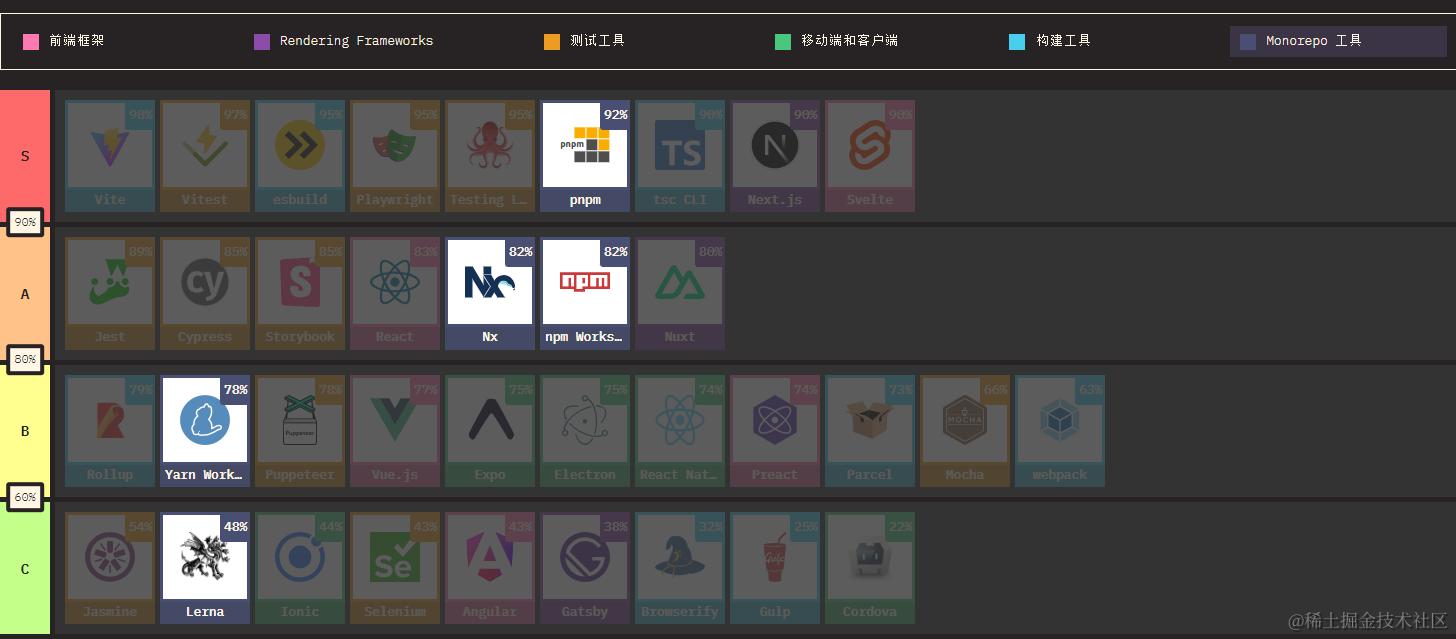Click the Playwright masks icon
The width and height of the screenshot is (1456, 639).
[395, 148]
